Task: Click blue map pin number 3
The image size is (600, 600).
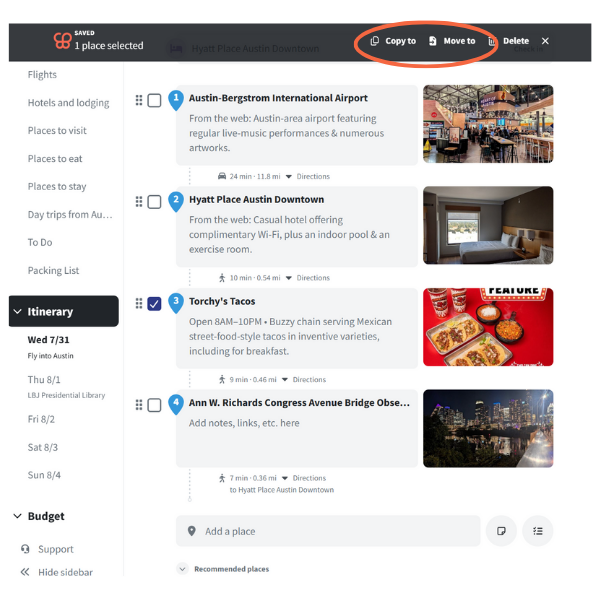Action: tap(176, 301)
